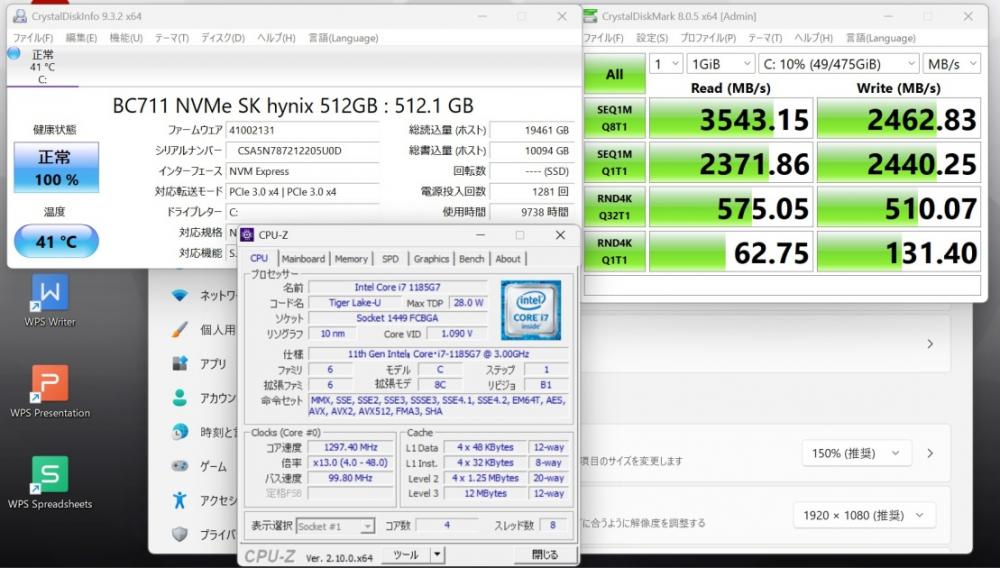Open ヘルプ(H) menu in CrystalDiskMark
1000x568 pixels.
click(x=813, y=38)
